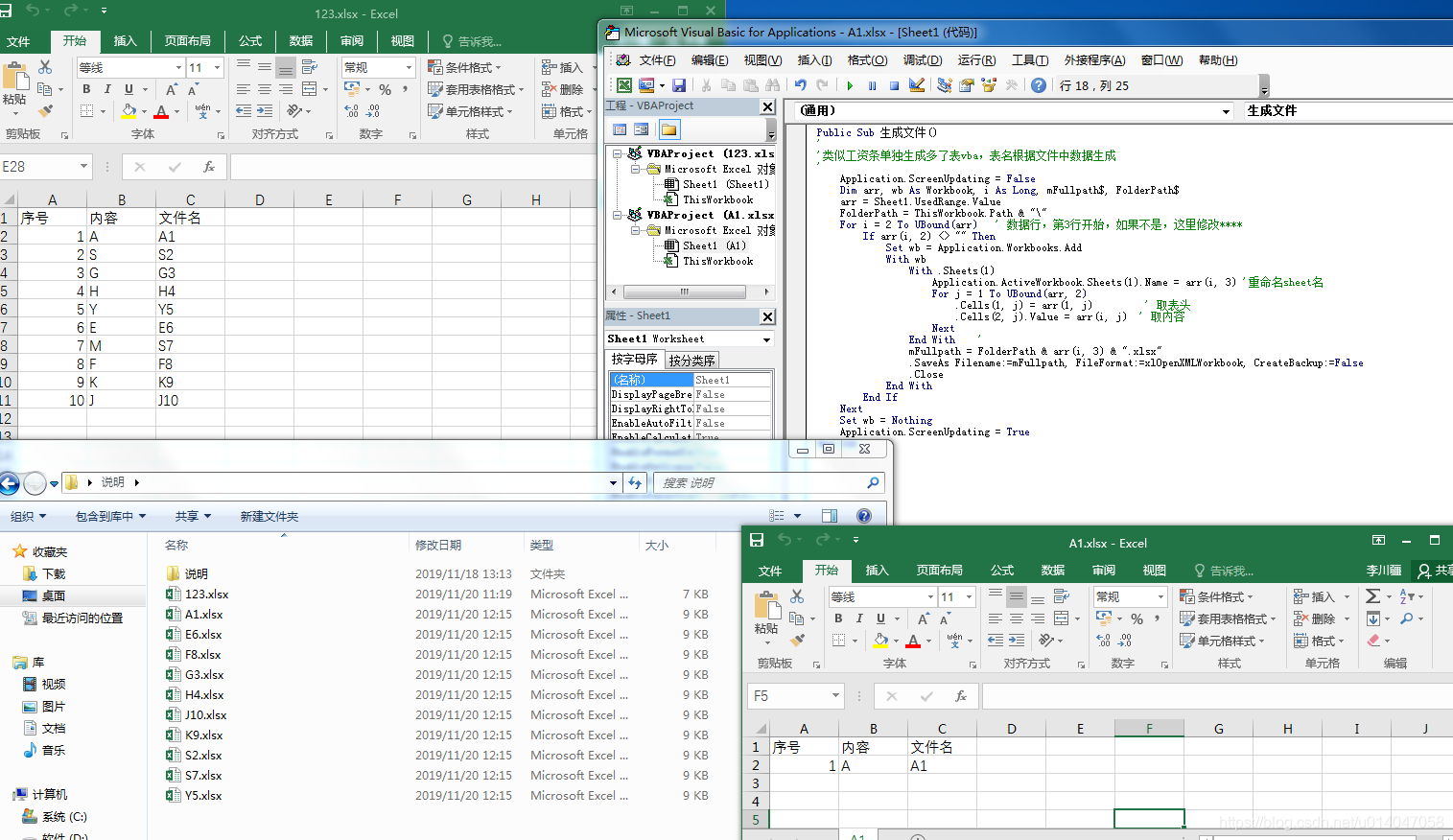Image resolution: width=1453 pixels, height=840 pixels.
Task: Toggle Design Mode in the VBA toolbar
Action: coord(917,85)
